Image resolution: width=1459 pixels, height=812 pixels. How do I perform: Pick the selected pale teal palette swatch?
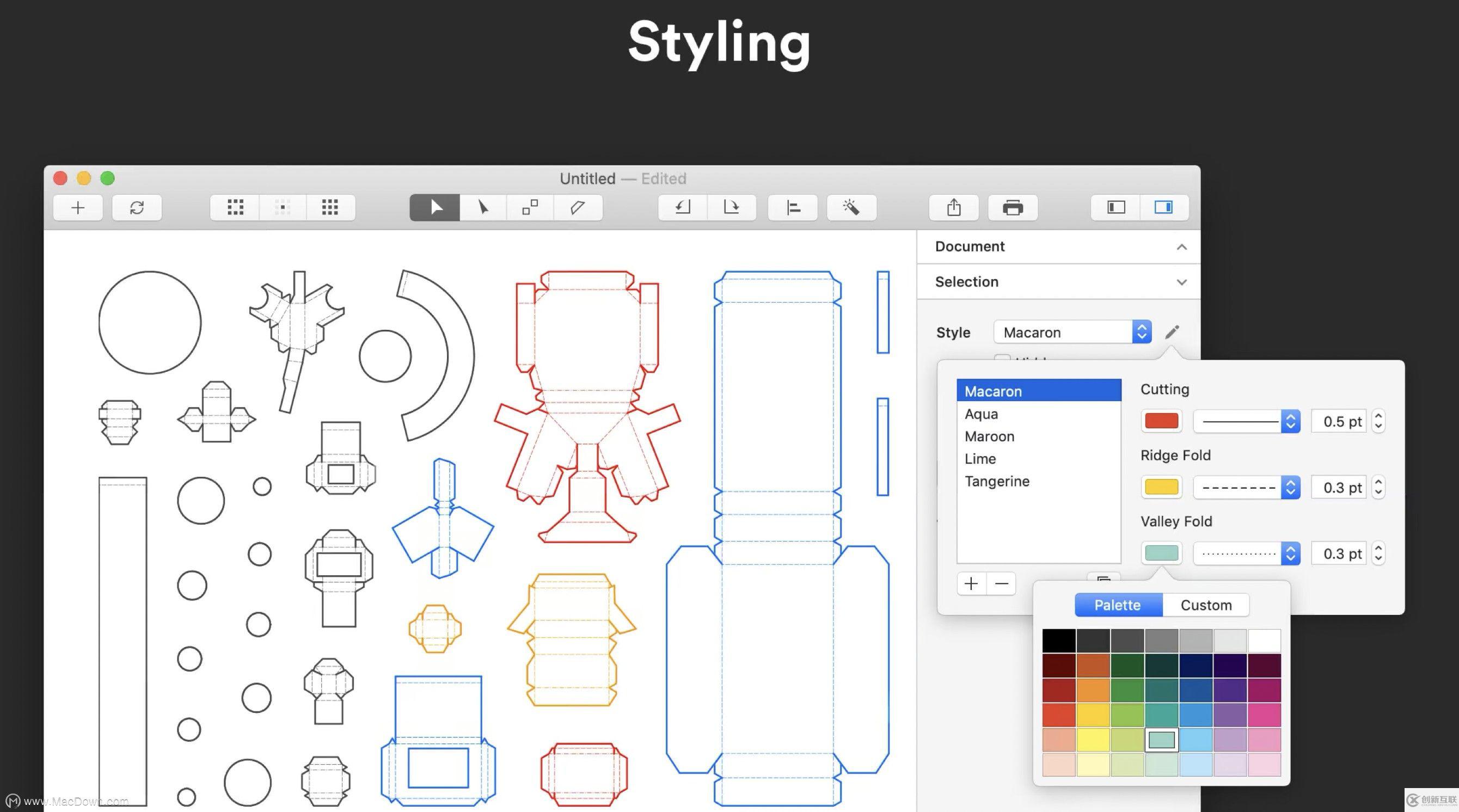pyautogui.click(x=1162, y=740)
